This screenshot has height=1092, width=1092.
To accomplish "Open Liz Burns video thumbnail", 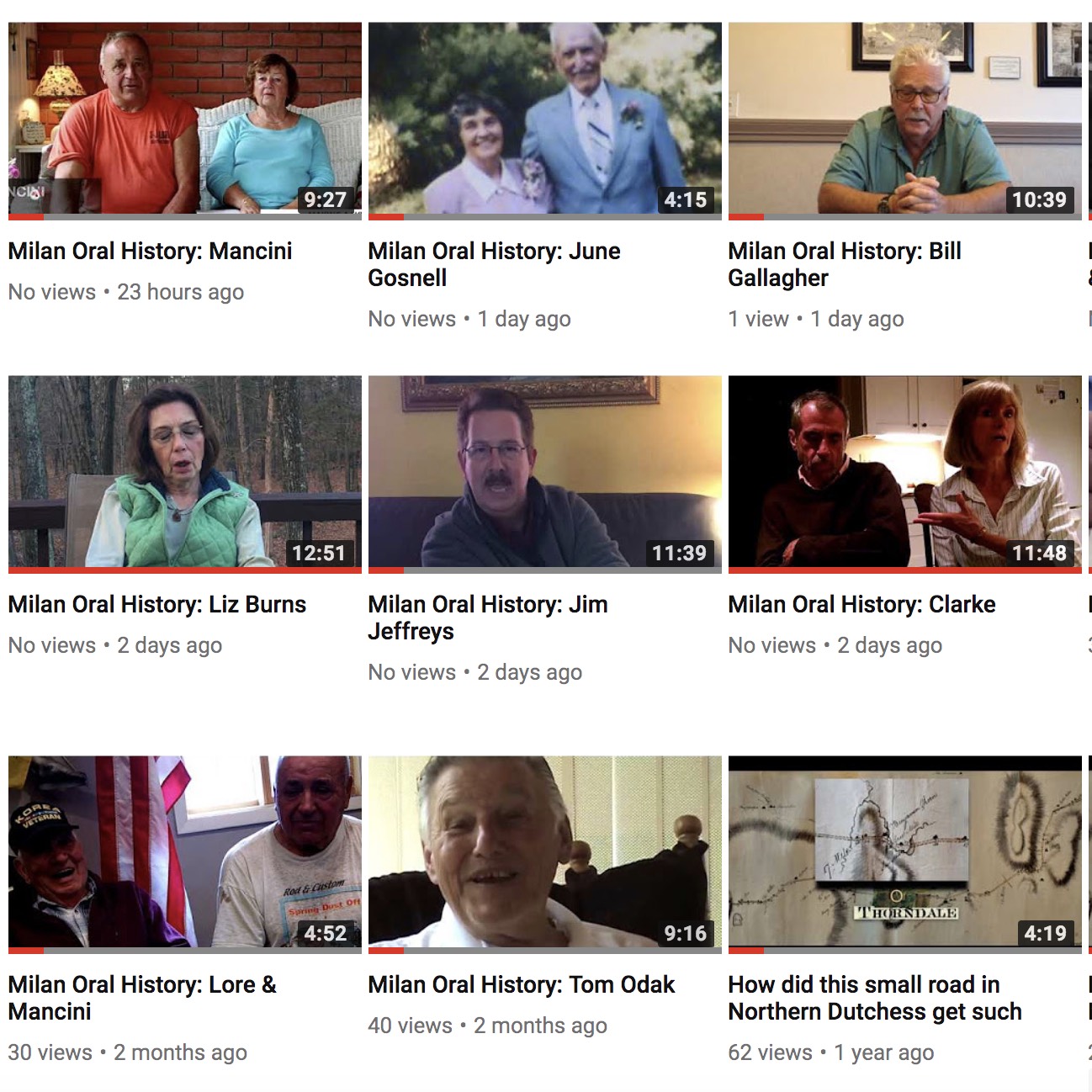I will click(185, 474).
